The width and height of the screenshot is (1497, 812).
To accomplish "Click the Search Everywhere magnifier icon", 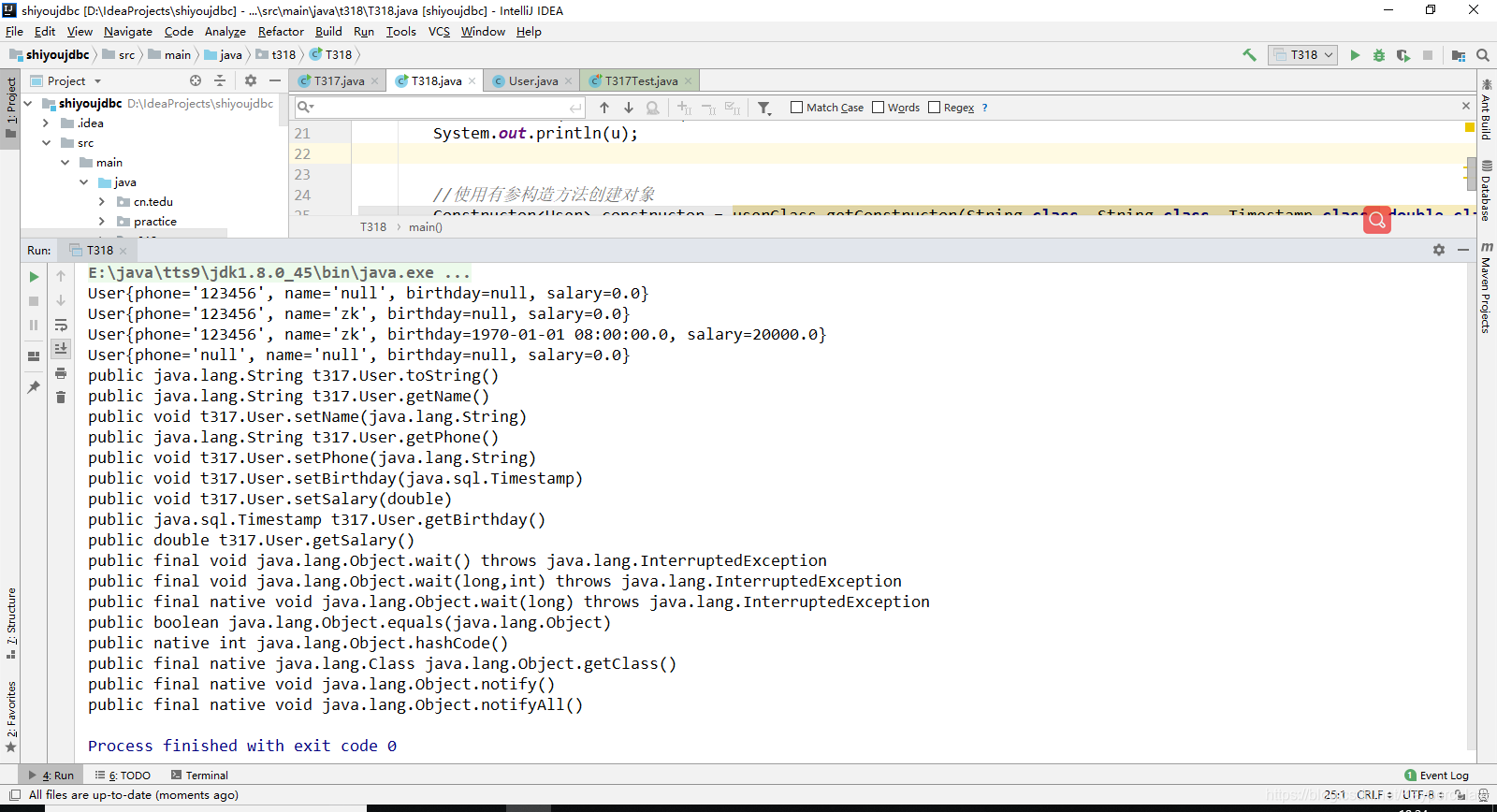I will [x=1483, y=55].
